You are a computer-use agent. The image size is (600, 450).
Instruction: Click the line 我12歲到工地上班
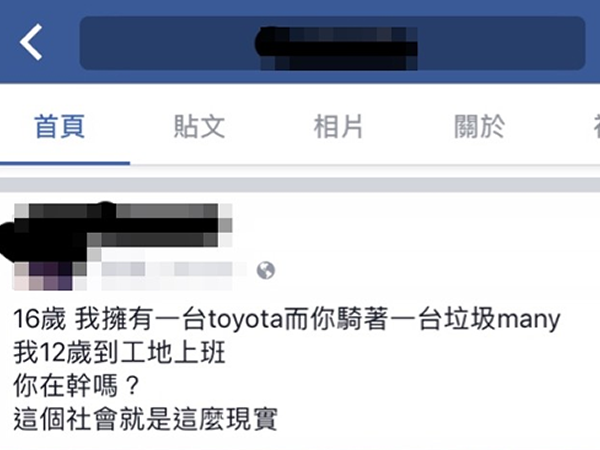point(119,352)
